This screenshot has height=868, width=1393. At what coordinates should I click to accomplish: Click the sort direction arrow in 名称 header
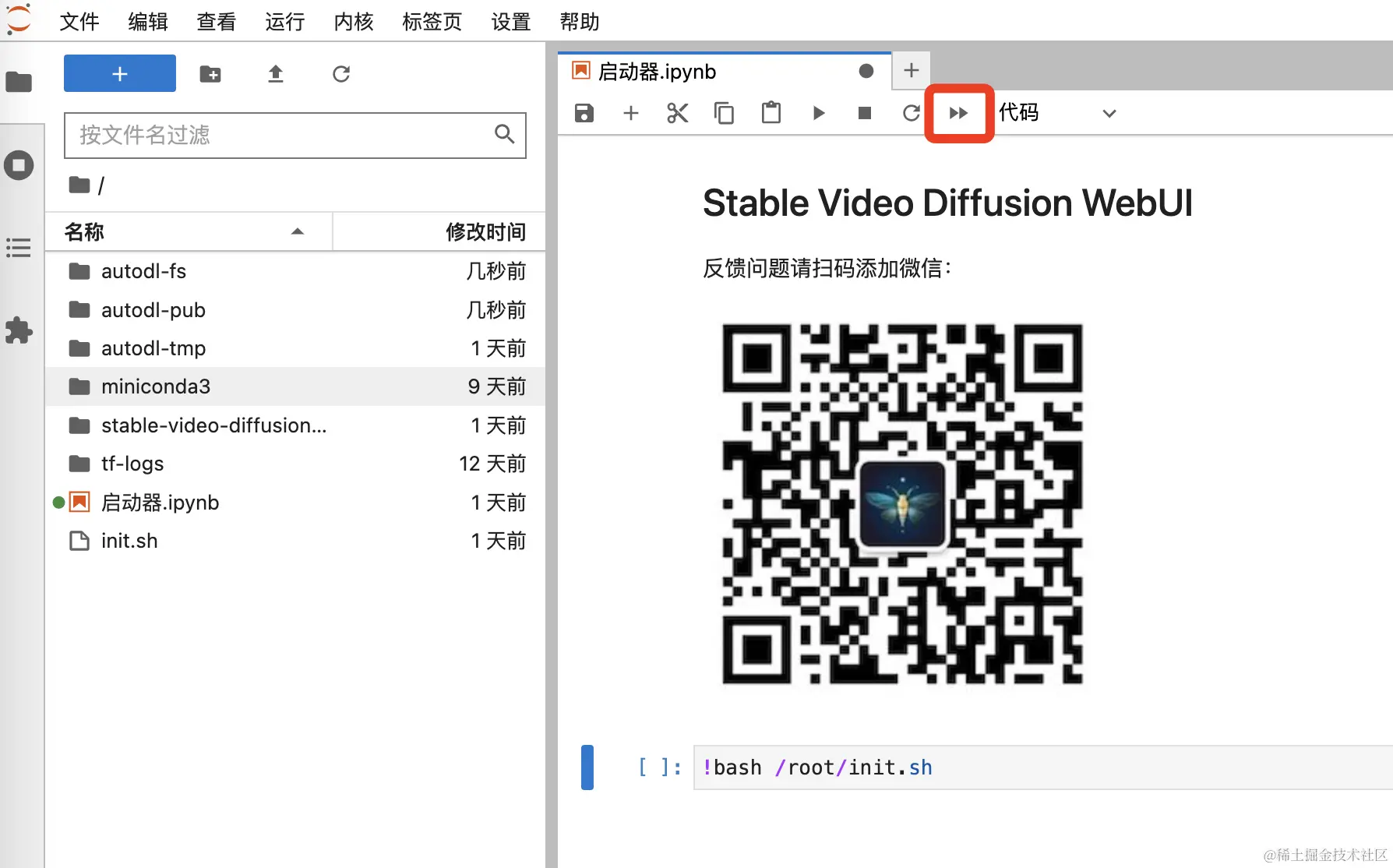click(x=298, y=231)
